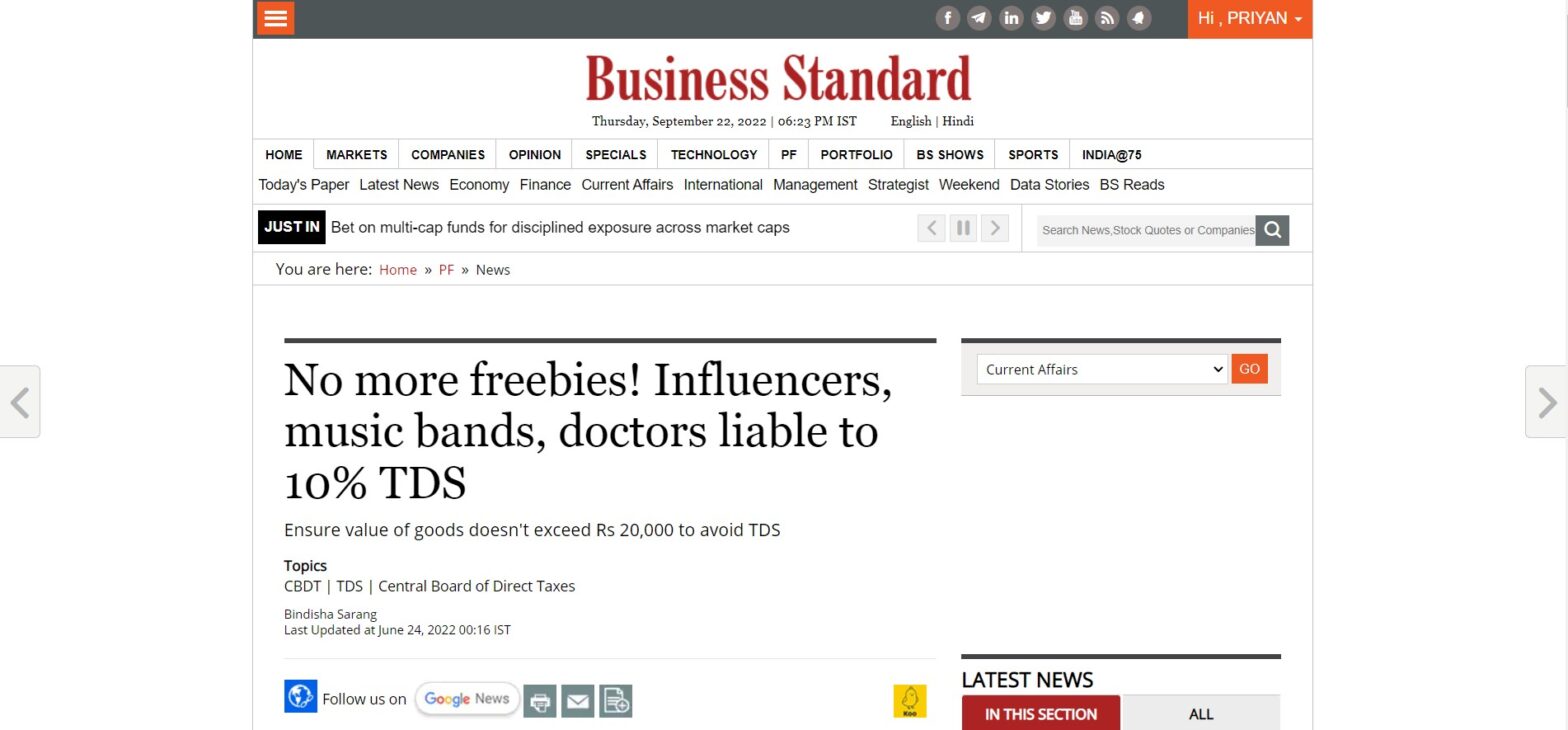Image resolution: width=1568 pixels, height=730 pixels.
Task: Focus the Search News, Stock Quotes field
Action: tap(1146, 230)
